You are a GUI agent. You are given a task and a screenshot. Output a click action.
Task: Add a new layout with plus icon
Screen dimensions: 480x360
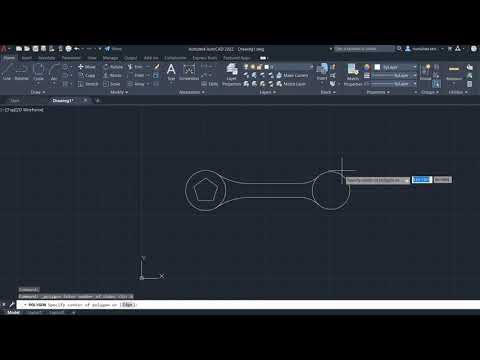click(74, 313)
